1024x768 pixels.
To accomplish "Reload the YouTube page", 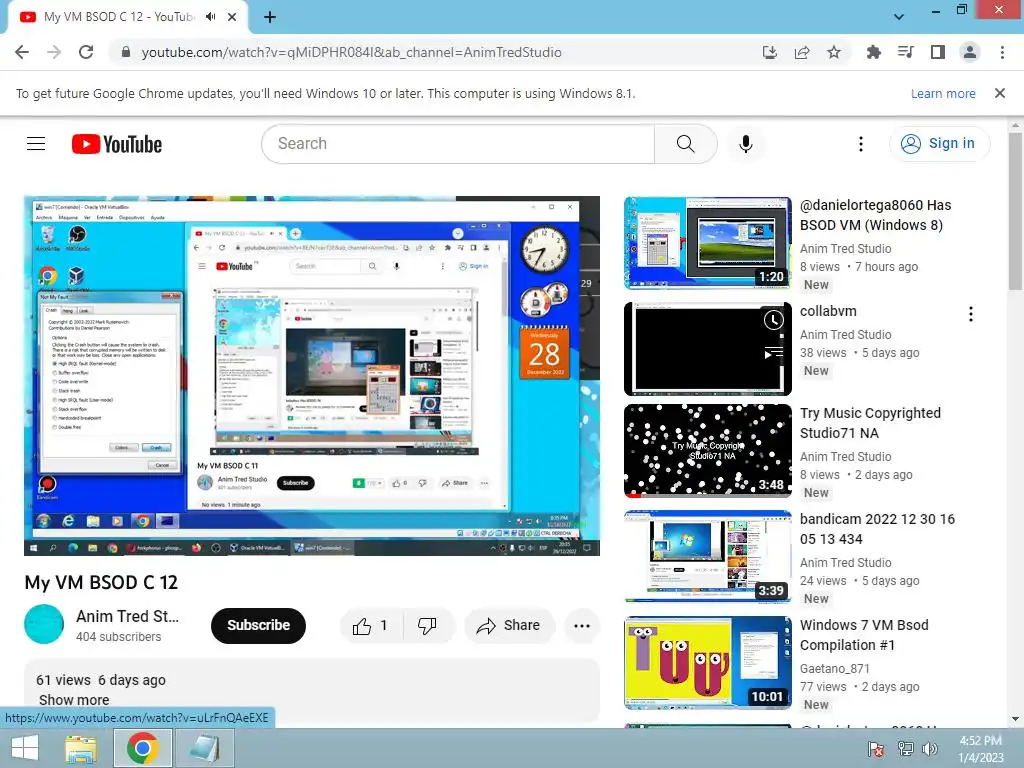I will point(86,52).
